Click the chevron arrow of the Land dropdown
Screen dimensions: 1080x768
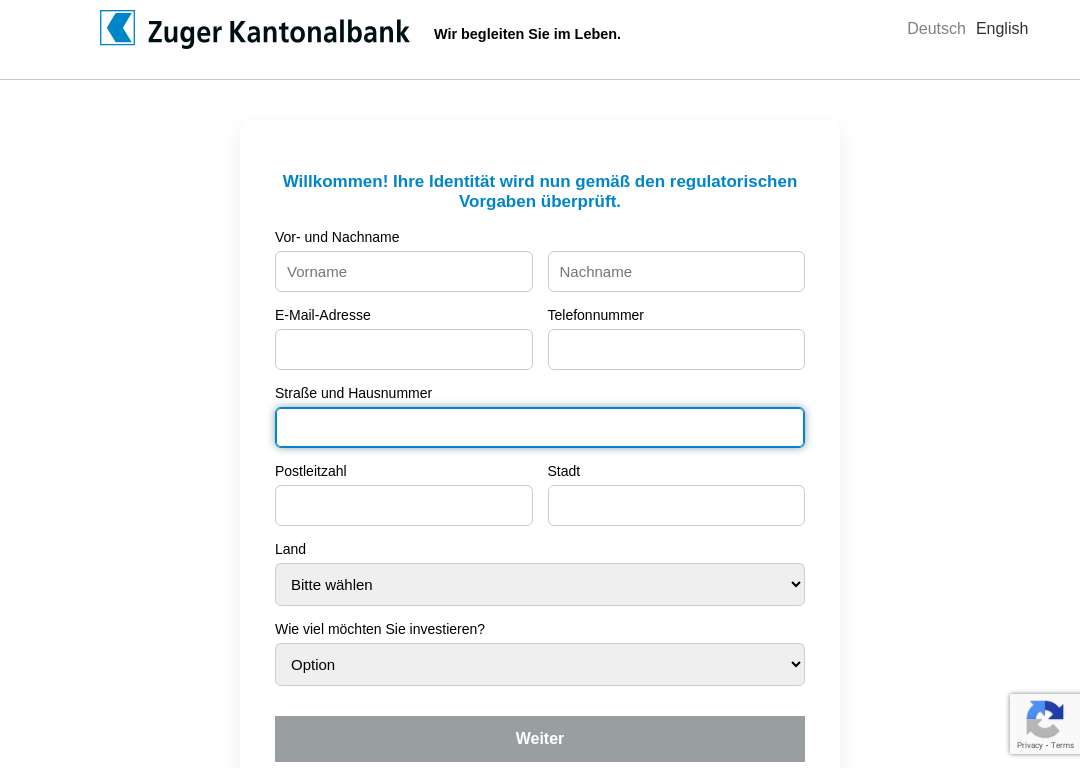[796, 585]
